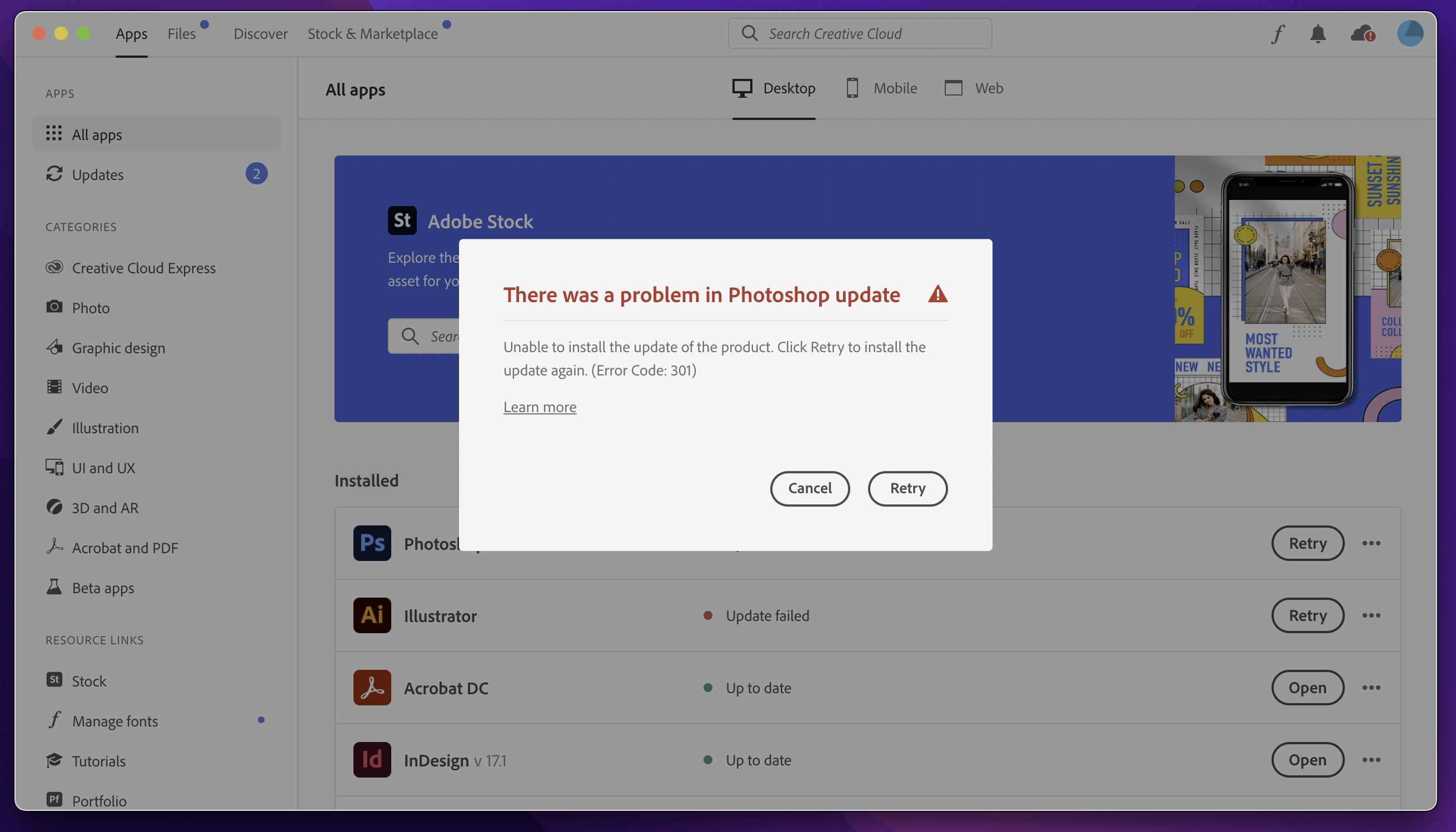
Task: Click the All apps page heading
Action: [x=356, y=89]
